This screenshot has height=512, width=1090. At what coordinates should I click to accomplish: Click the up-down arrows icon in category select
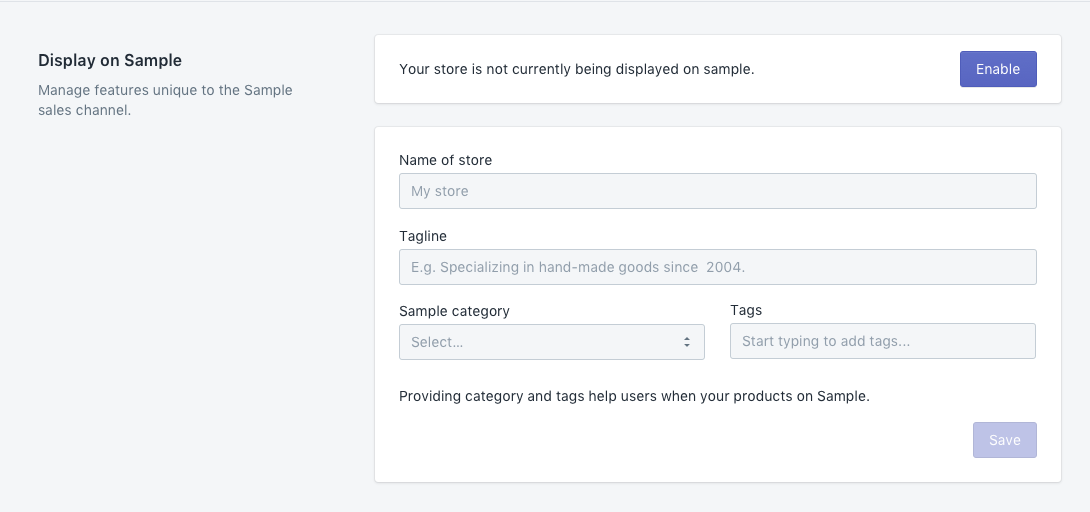click(x=687, y=342)
